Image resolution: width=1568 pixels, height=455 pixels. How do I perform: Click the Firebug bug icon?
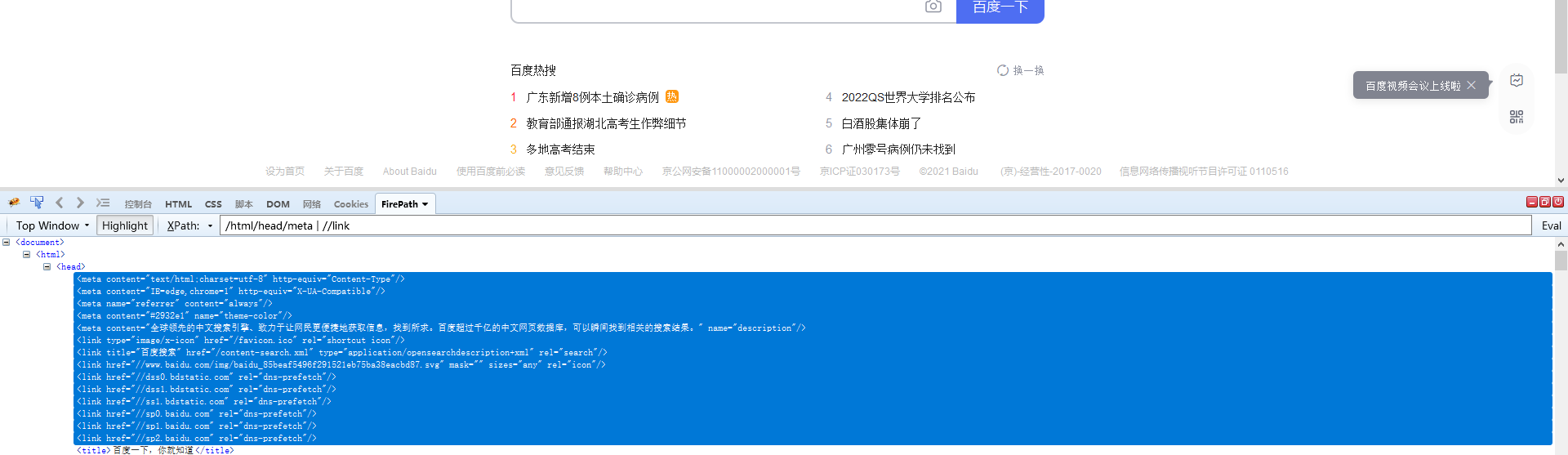tap(14, 203)
